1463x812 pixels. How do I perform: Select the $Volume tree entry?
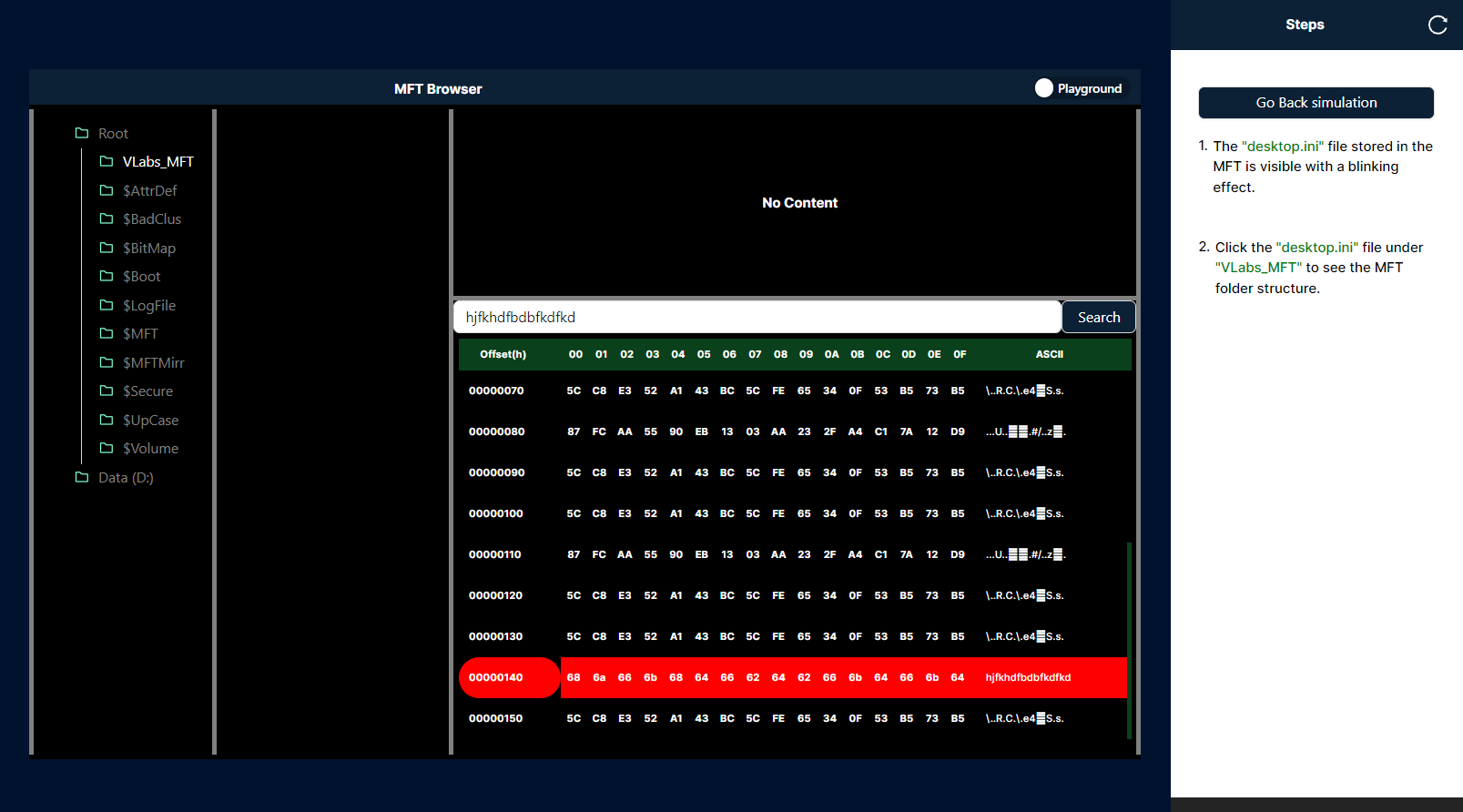coord(150,449)
